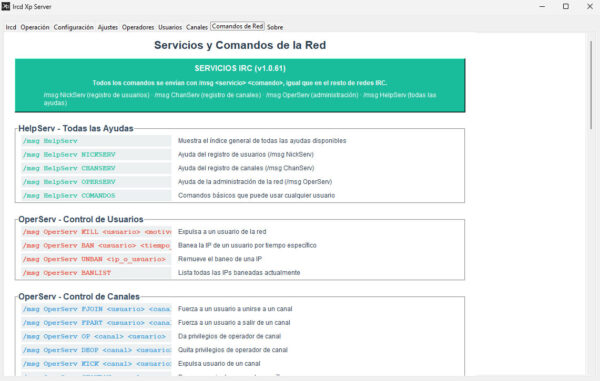
Task: Click the OperServ DEOP command
Action: [96, 350]
